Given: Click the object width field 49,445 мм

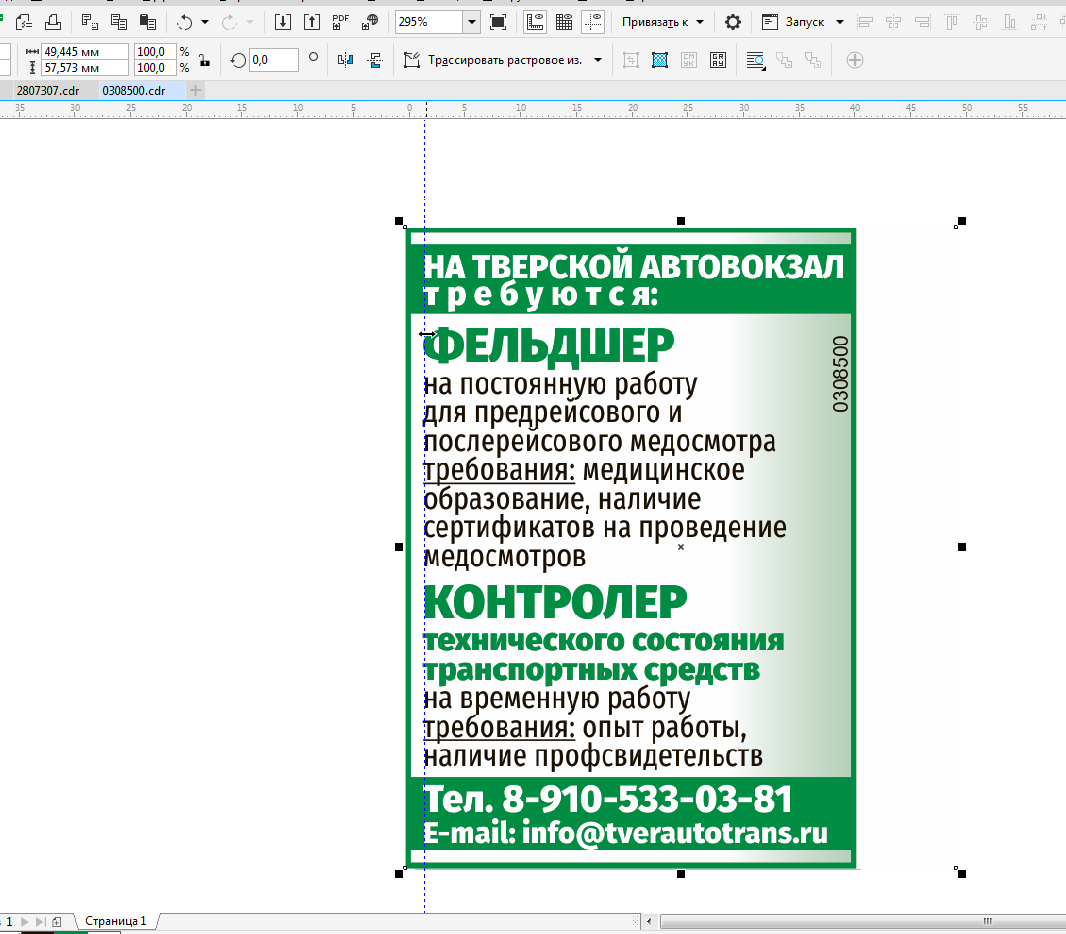Looking at the screenshot, I should (x=85, y=52).
